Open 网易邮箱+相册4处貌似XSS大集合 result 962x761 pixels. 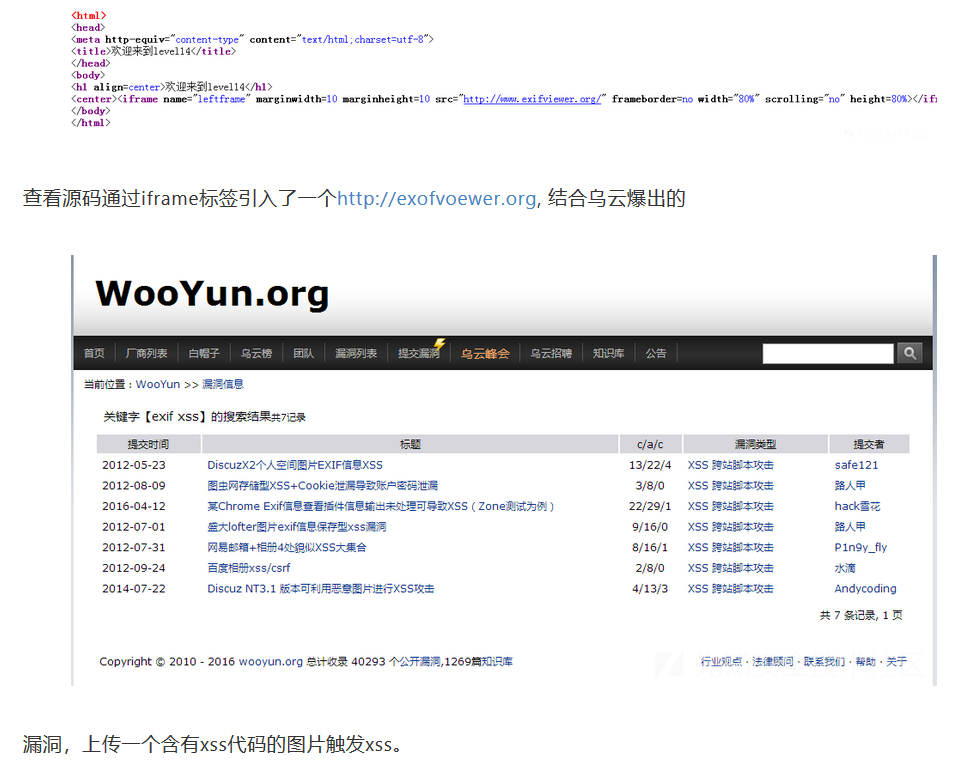tap(287, 547)
